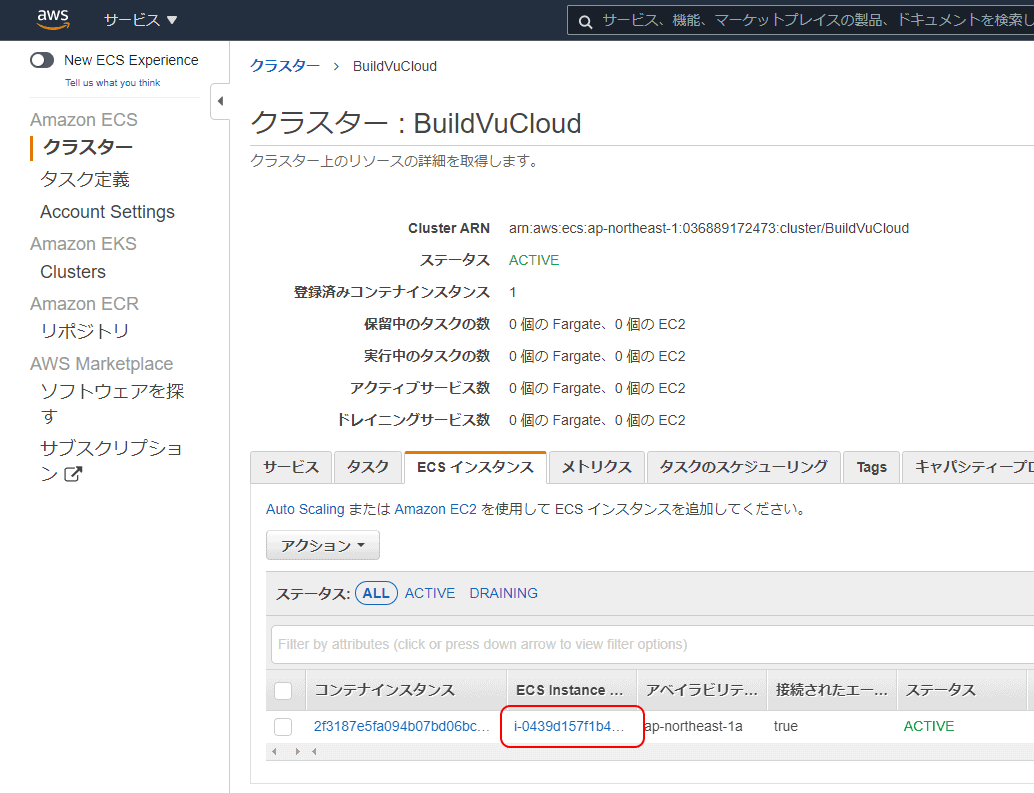This screenshot has width=1034, height=793.
Task: Open リポジトリ under Amazon ECR
Action: pyautogui.click(x=84, y=331)
